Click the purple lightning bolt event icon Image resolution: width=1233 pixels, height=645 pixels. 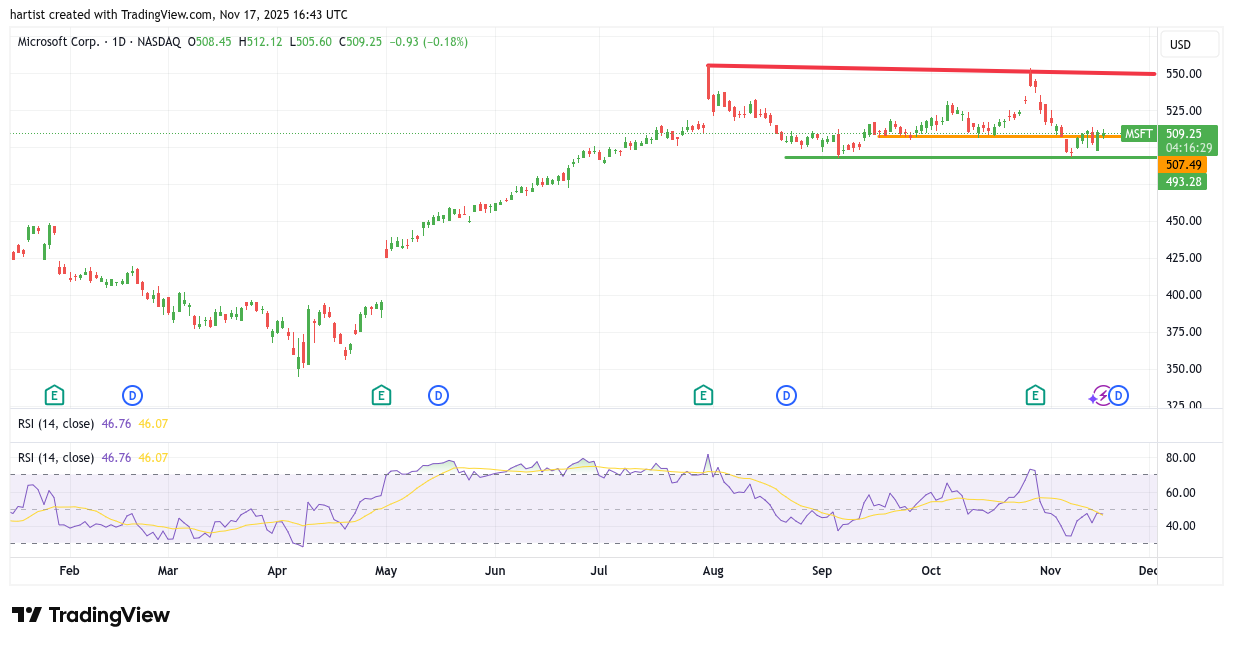click(x=1101, y=396)
